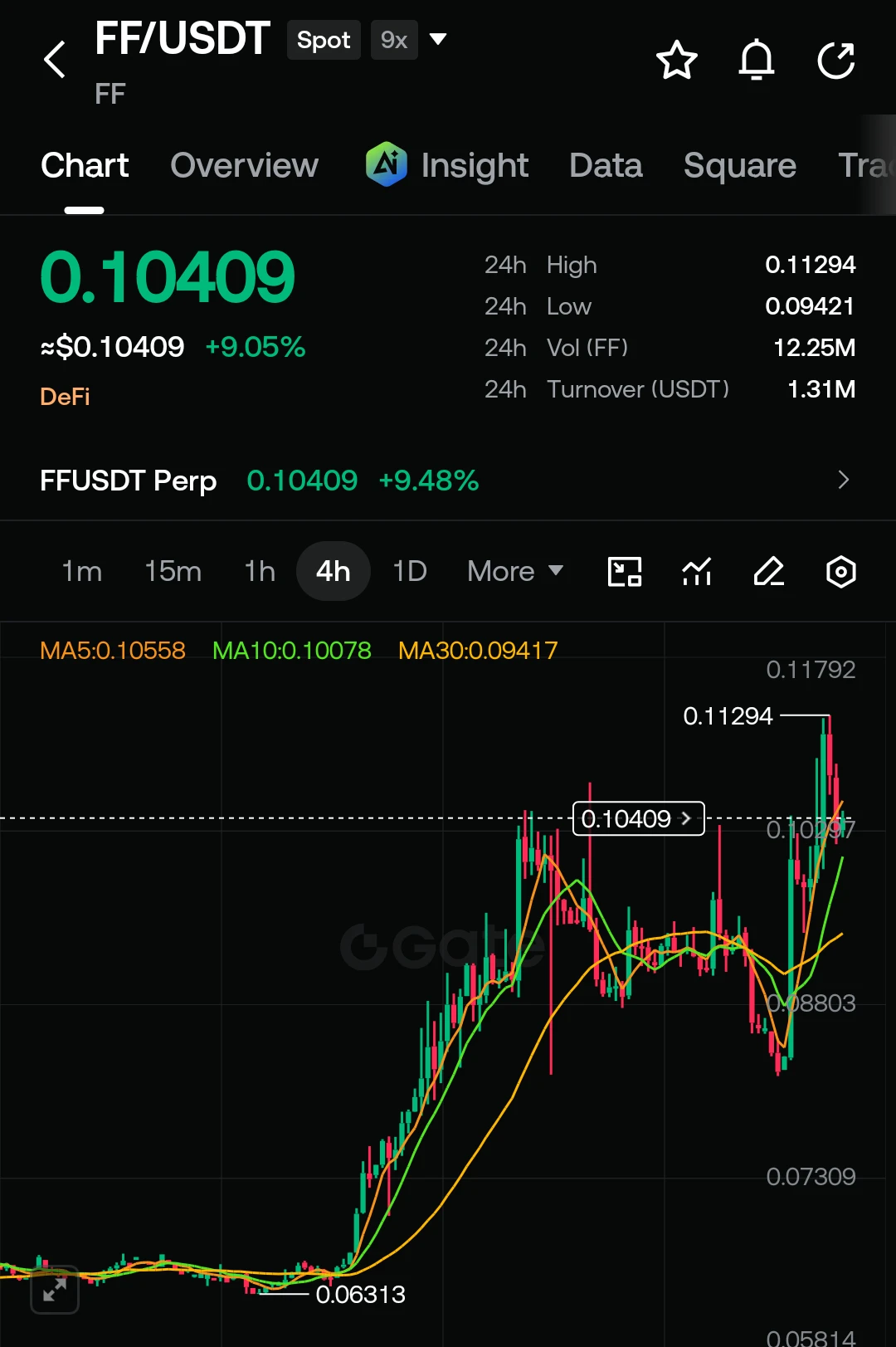The width and height of the screenshot is (896, 1347).
Task: Tap the FF/USDT pair title
Action: pos(182,38)
